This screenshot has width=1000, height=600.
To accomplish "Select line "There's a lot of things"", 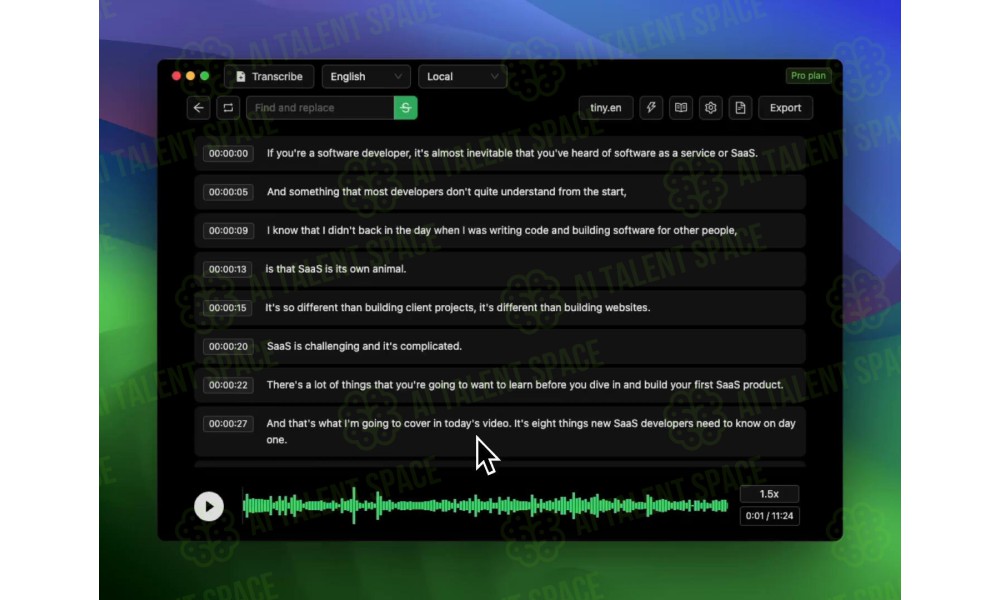I will point(525,384).
